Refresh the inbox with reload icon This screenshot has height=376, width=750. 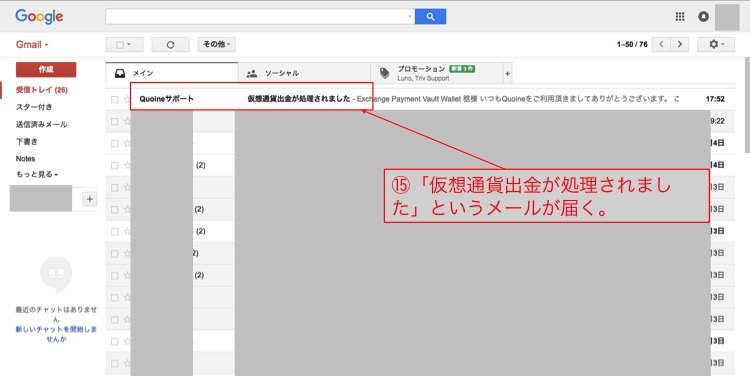click(x=170, y=44)
